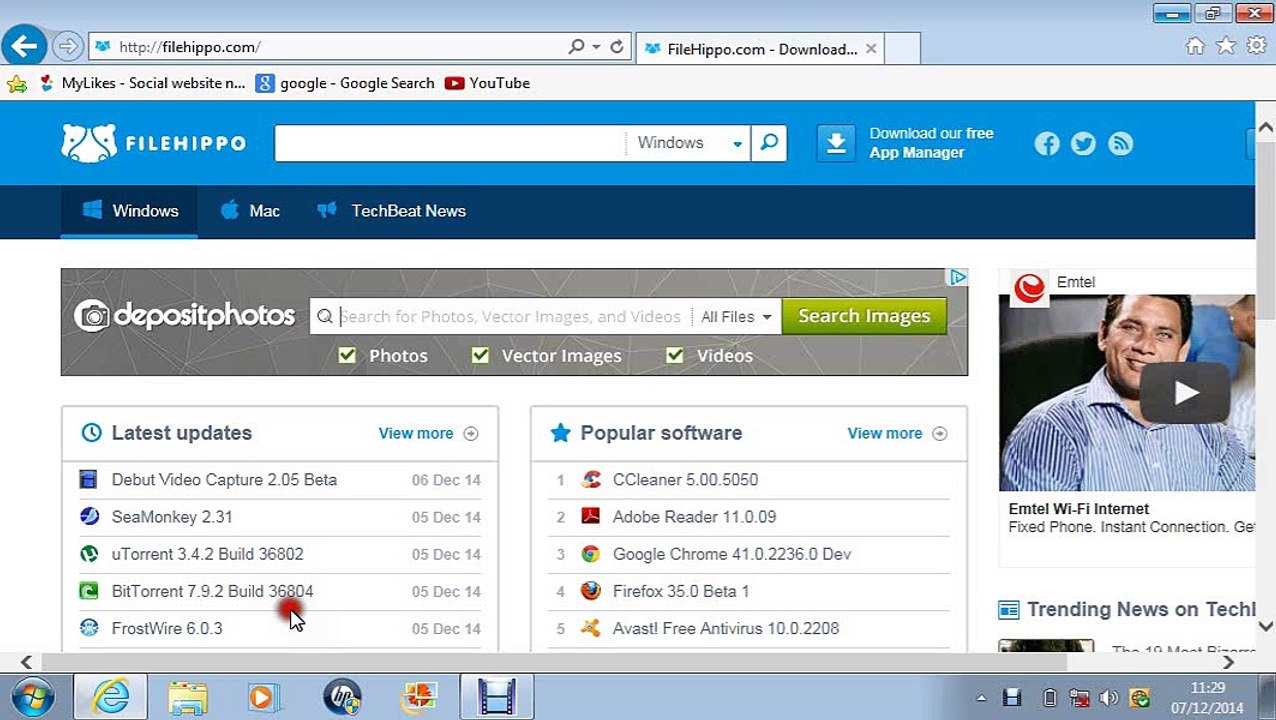Viewport: 1276px width, 720px height.
Task: Open Internet Explorer favorites star
Action: [x=1226, y=46]
